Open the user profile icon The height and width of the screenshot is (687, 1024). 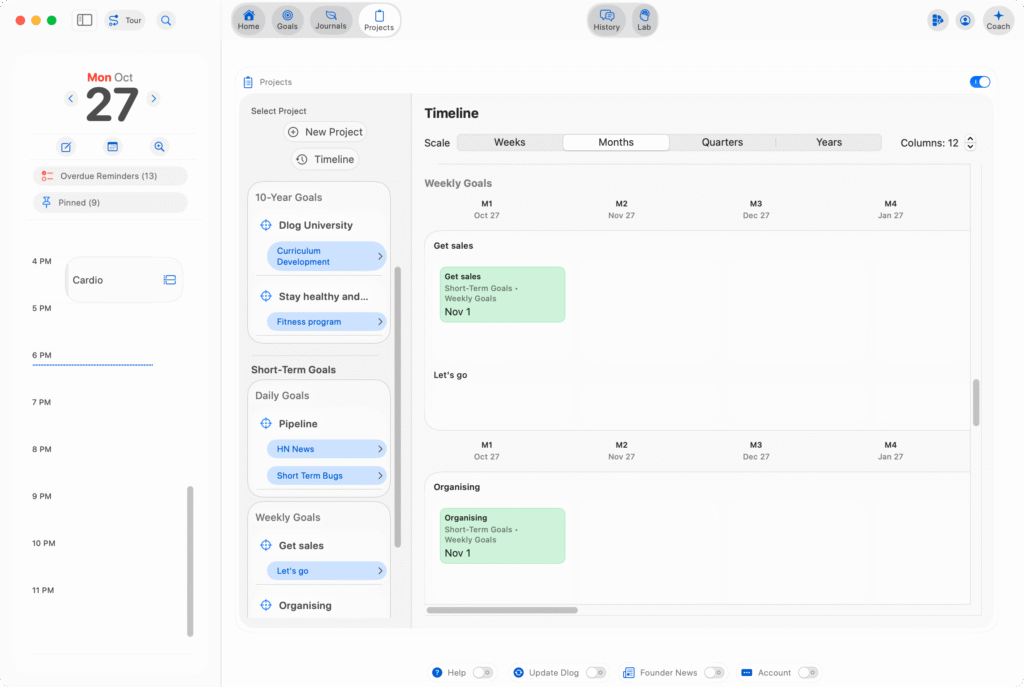pyautogui.click(x=965, y=20)
